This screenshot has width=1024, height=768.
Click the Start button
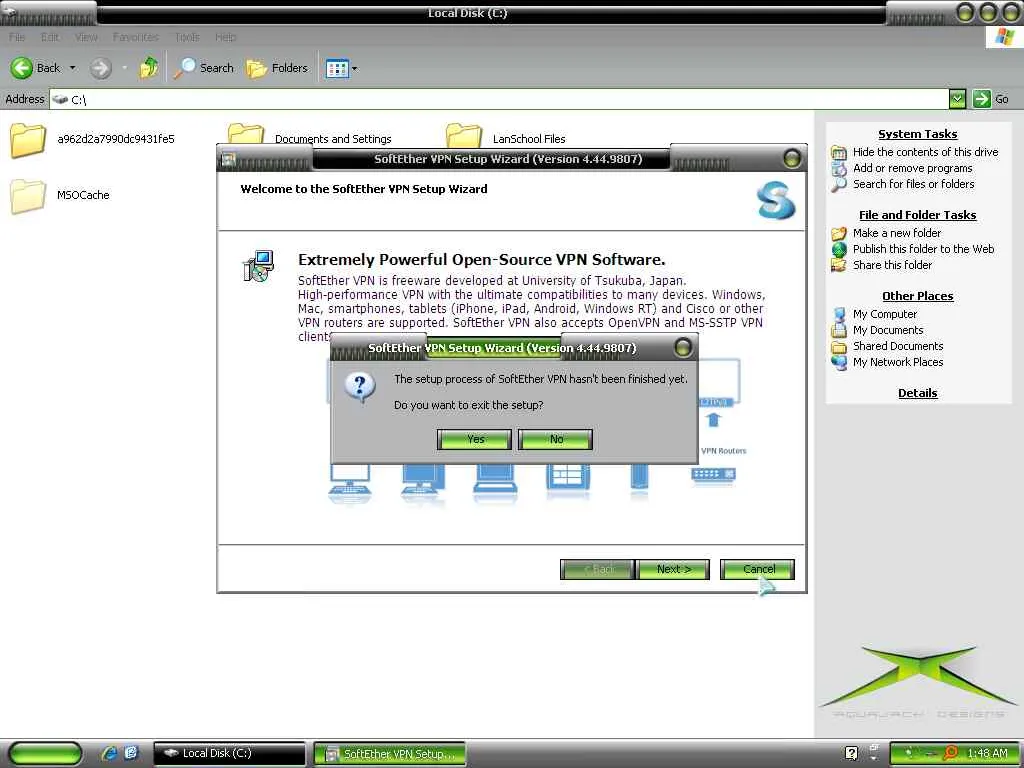click(x=46, y=753)
